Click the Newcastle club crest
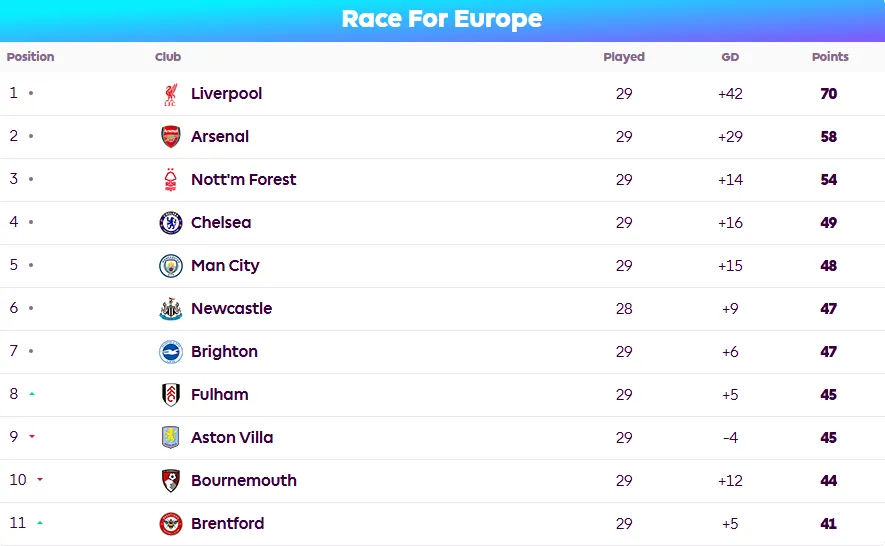The image size is (885, 546). [x=170, y=309]
